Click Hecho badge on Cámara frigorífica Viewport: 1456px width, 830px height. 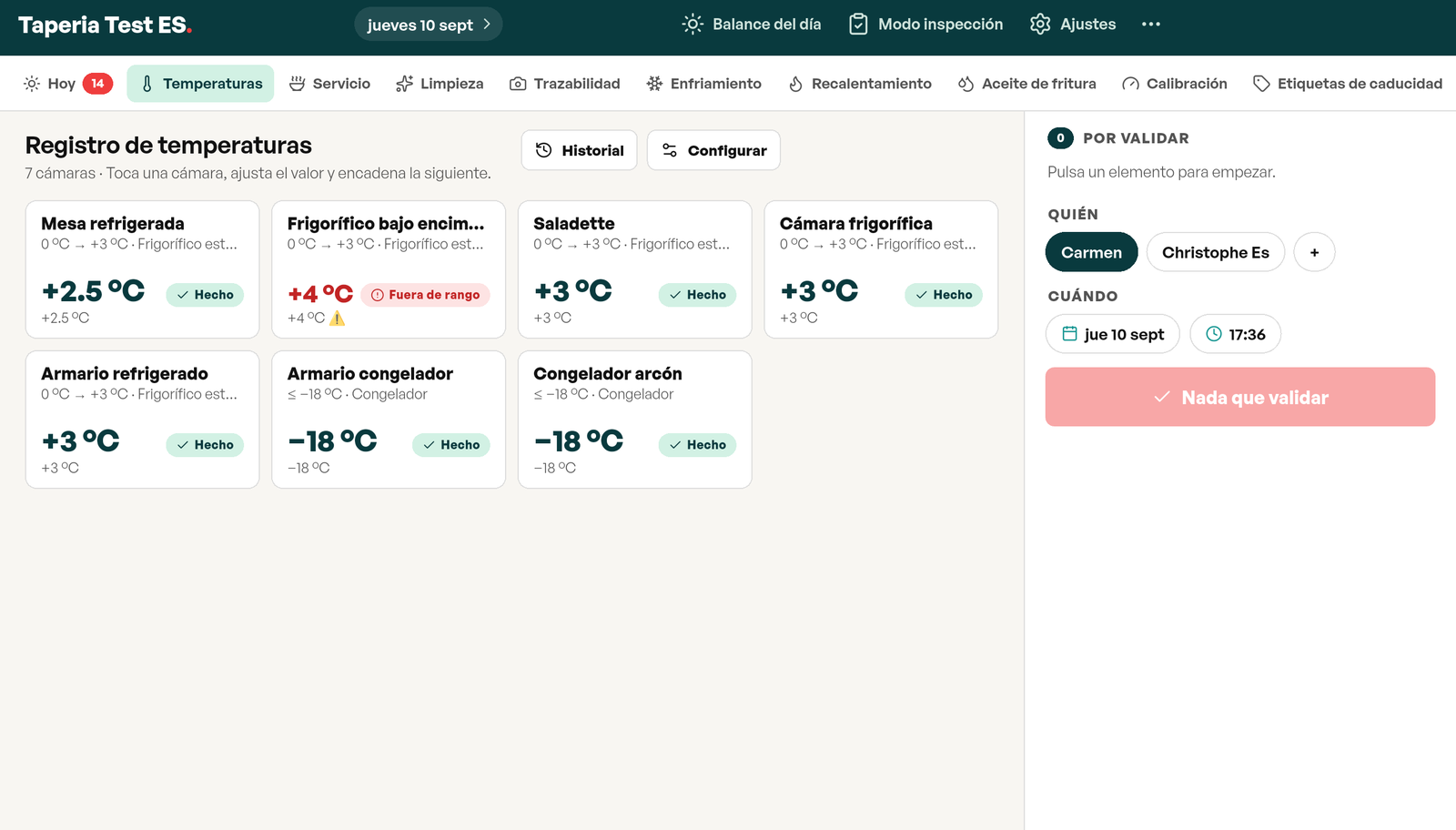point(944,295)
